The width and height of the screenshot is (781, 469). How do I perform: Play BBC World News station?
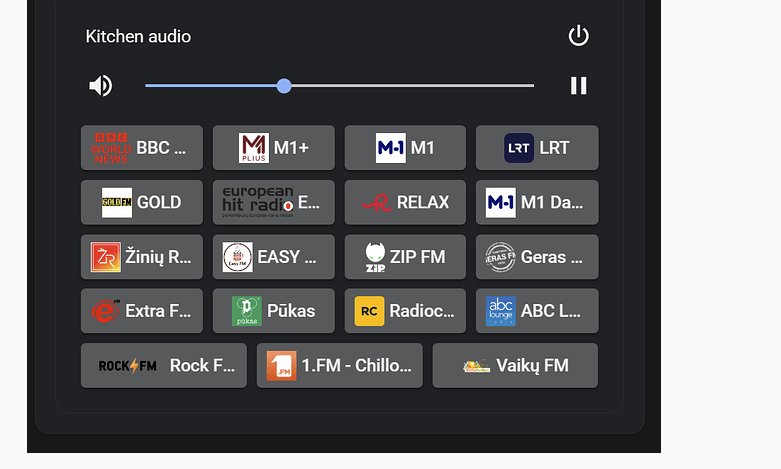142,148
